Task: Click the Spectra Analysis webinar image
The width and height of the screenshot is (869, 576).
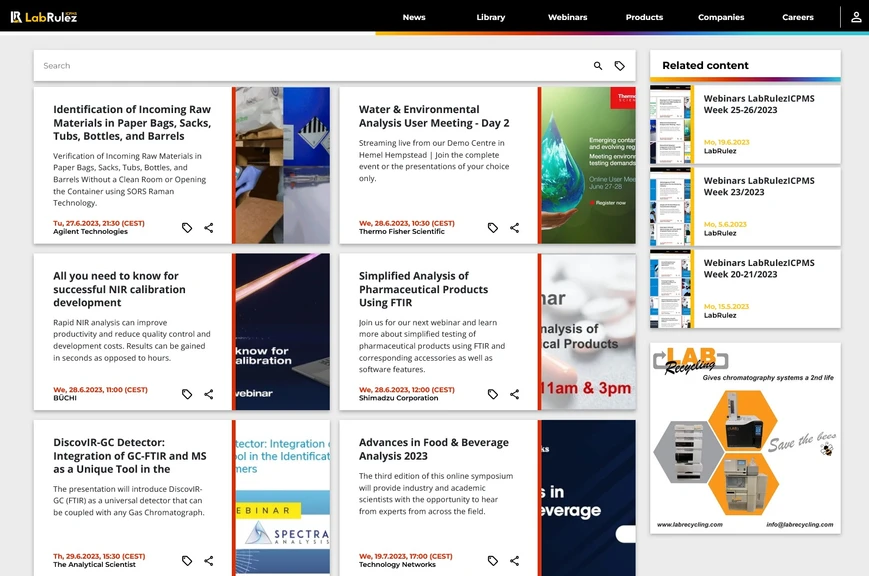Action: tap(283, 498)
